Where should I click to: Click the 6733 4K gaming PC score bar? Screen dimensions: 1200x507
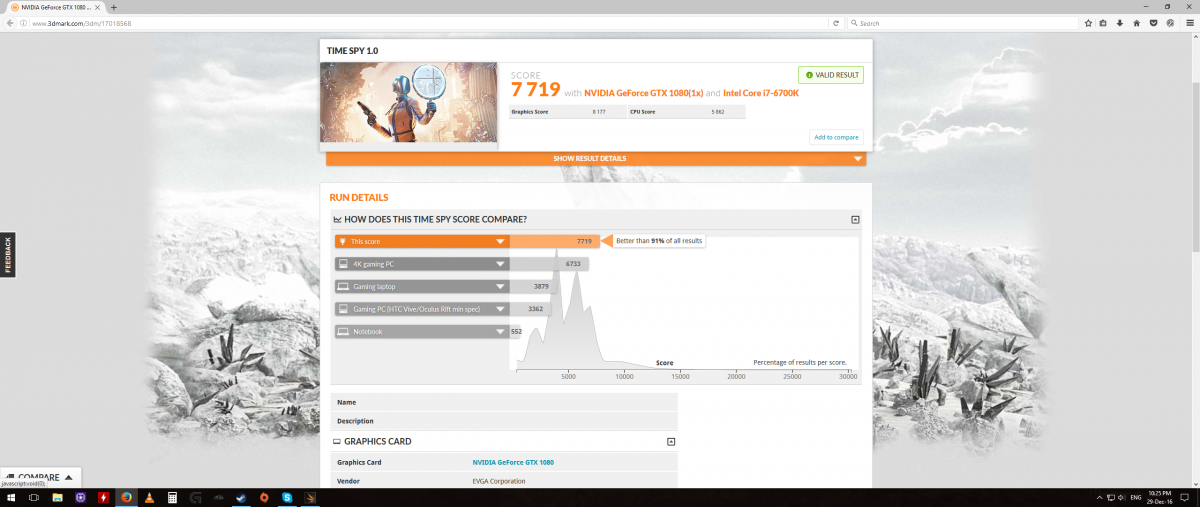coord(550,264)
